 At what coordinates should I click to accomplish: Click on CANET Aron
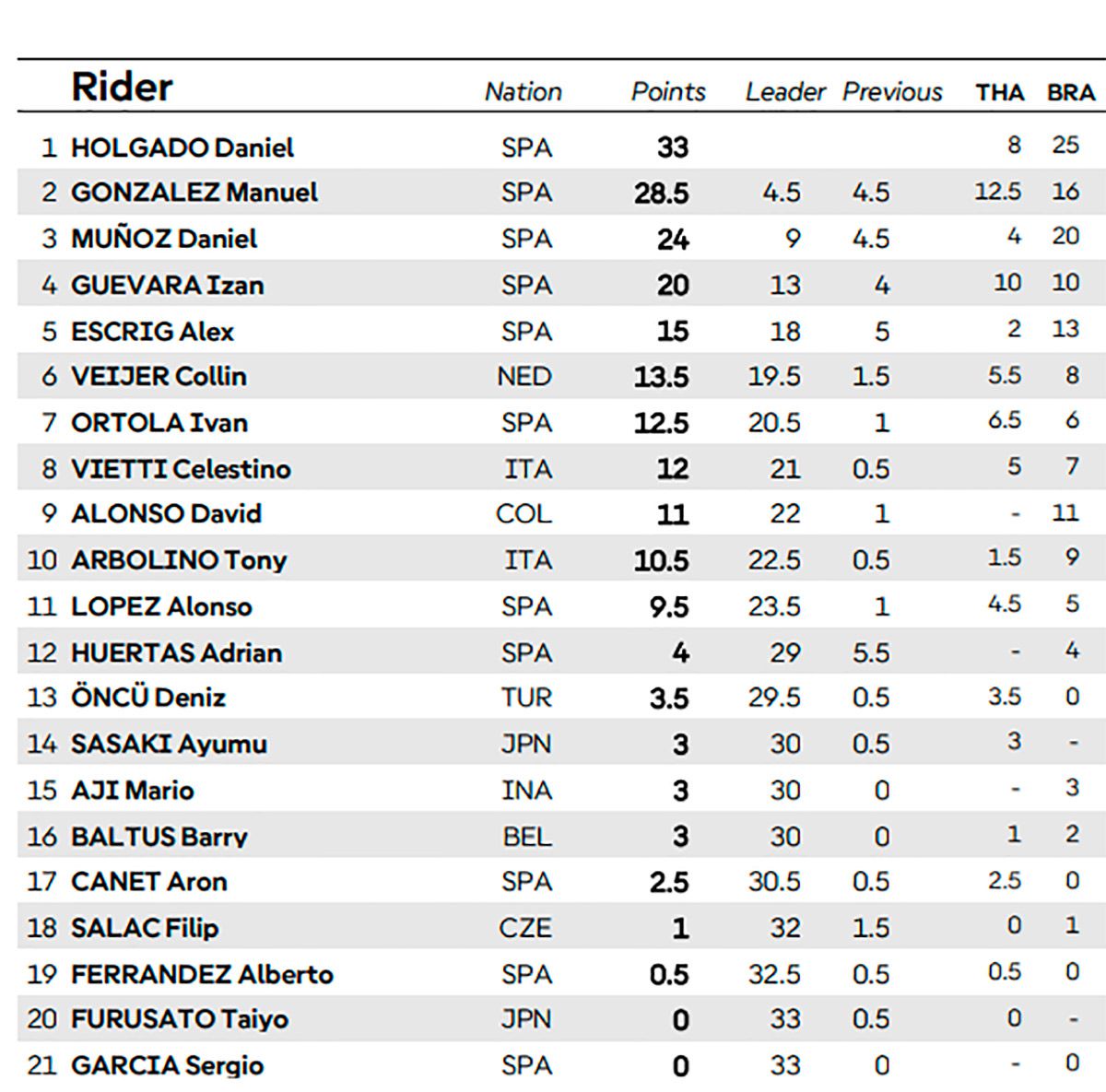click(x=149, y=882)
